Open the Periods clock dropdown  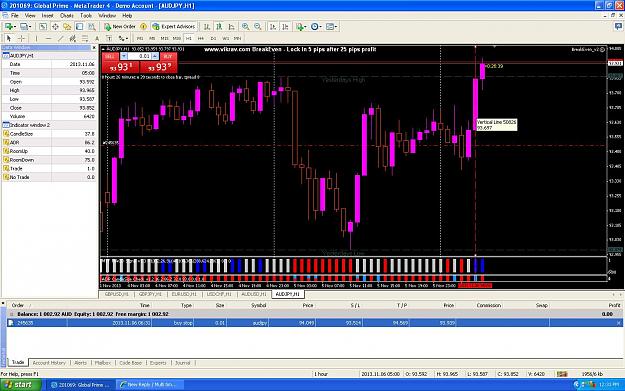tap(316, 26)
